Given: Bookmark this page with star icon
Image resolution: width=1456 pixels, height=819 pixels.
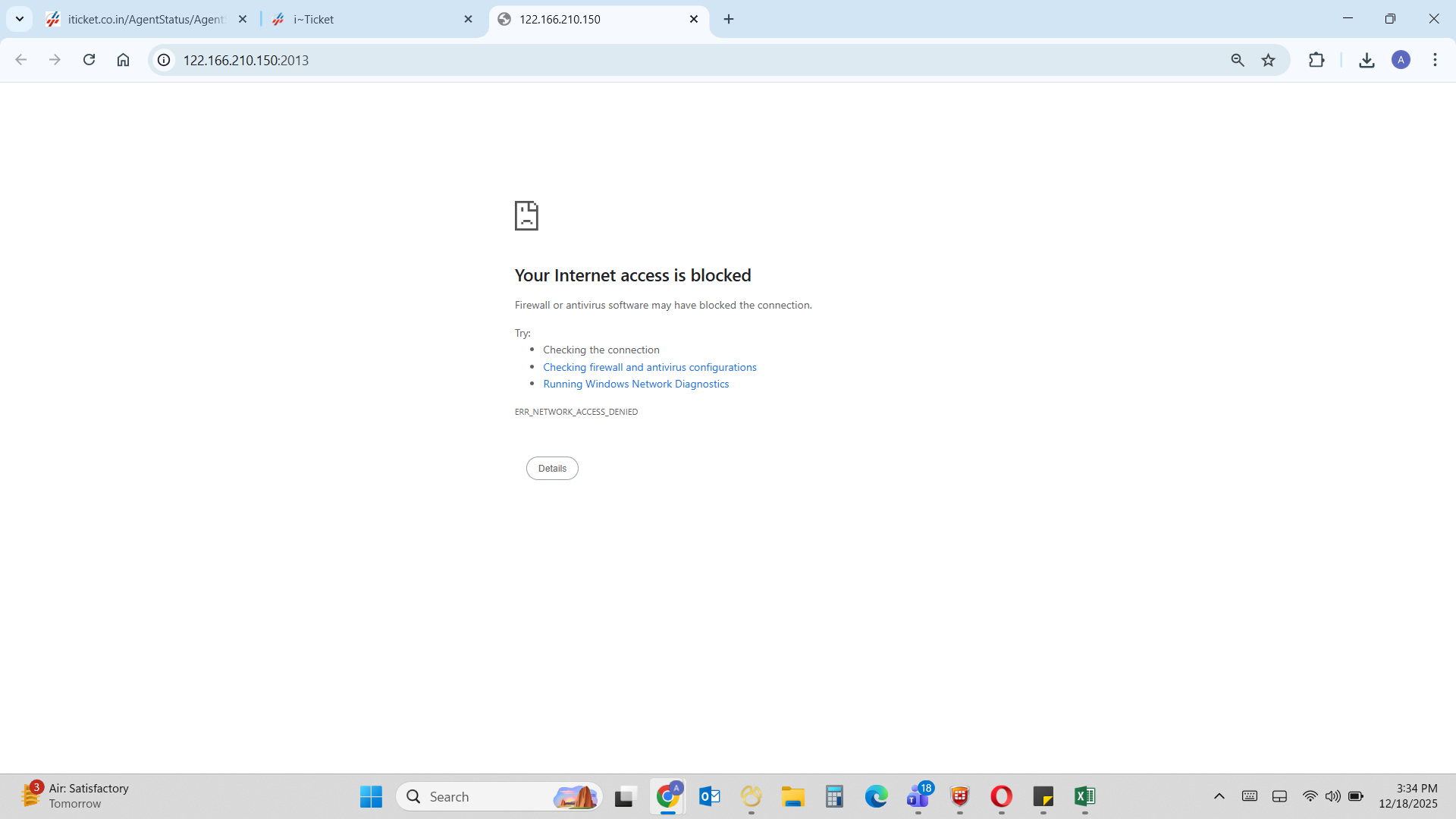Looking at the screenshot, I should pos(1268,60).
